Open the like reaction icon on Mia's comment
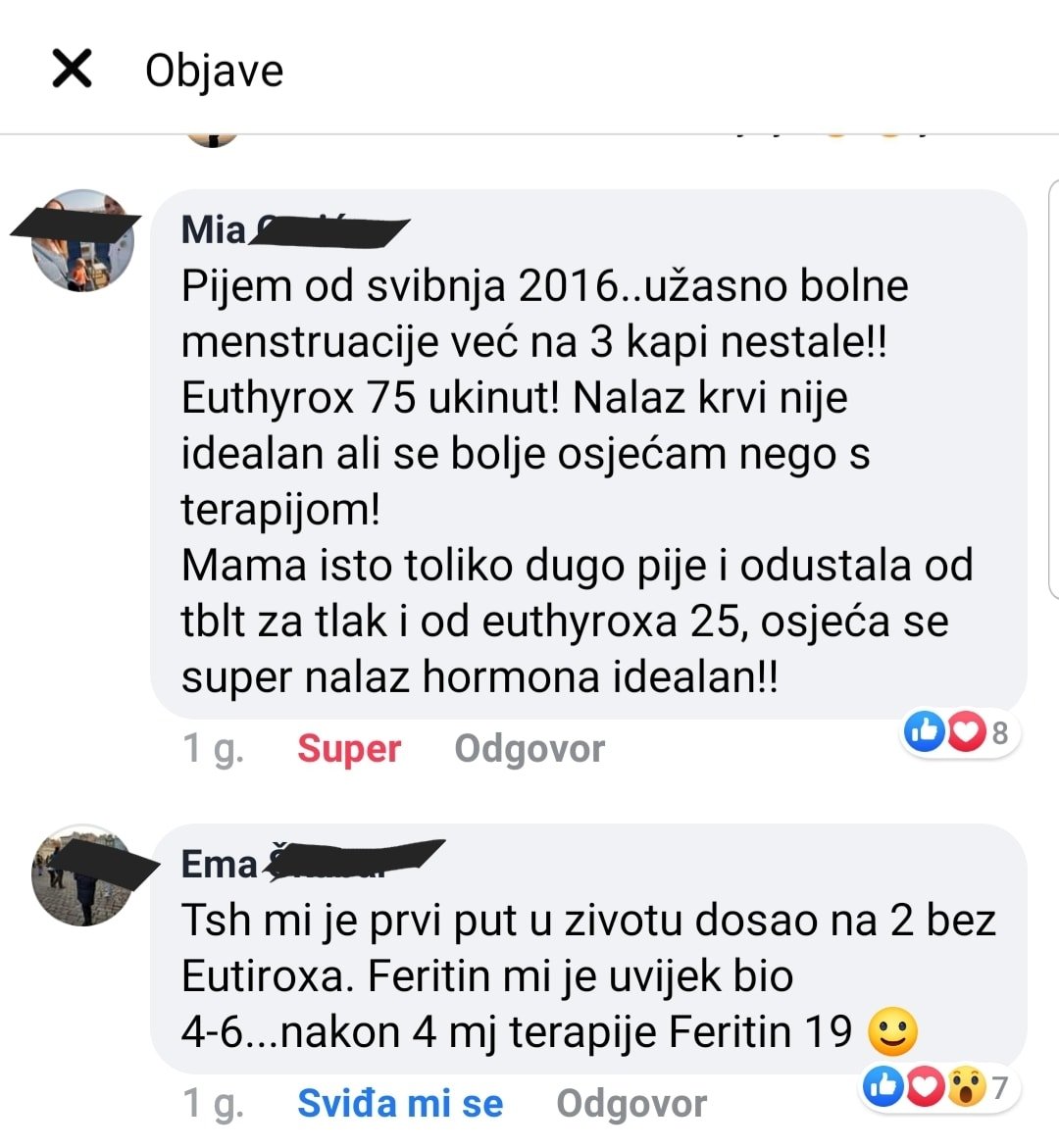This screenshot has height=1148, width=1059. click(x=925, y=731)
